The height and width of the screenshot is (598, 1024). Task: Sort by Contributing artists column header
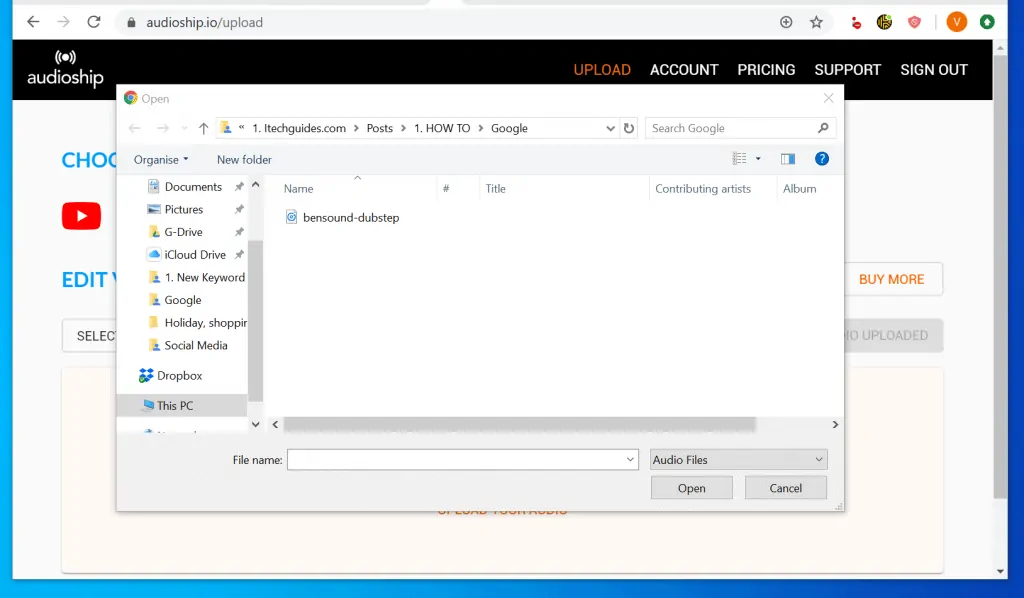tap(703, 189)
